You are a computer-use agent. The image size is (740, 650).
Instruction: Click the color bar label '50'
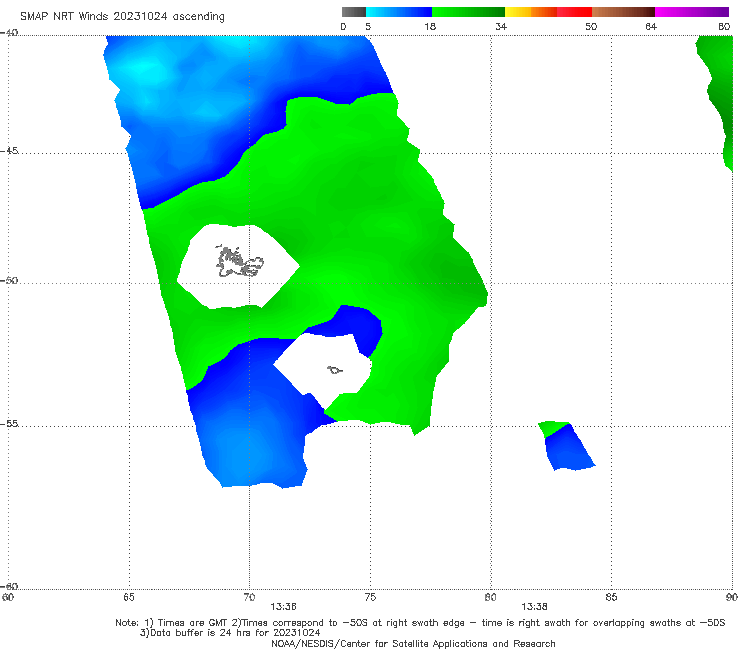[x=591, y=26]
